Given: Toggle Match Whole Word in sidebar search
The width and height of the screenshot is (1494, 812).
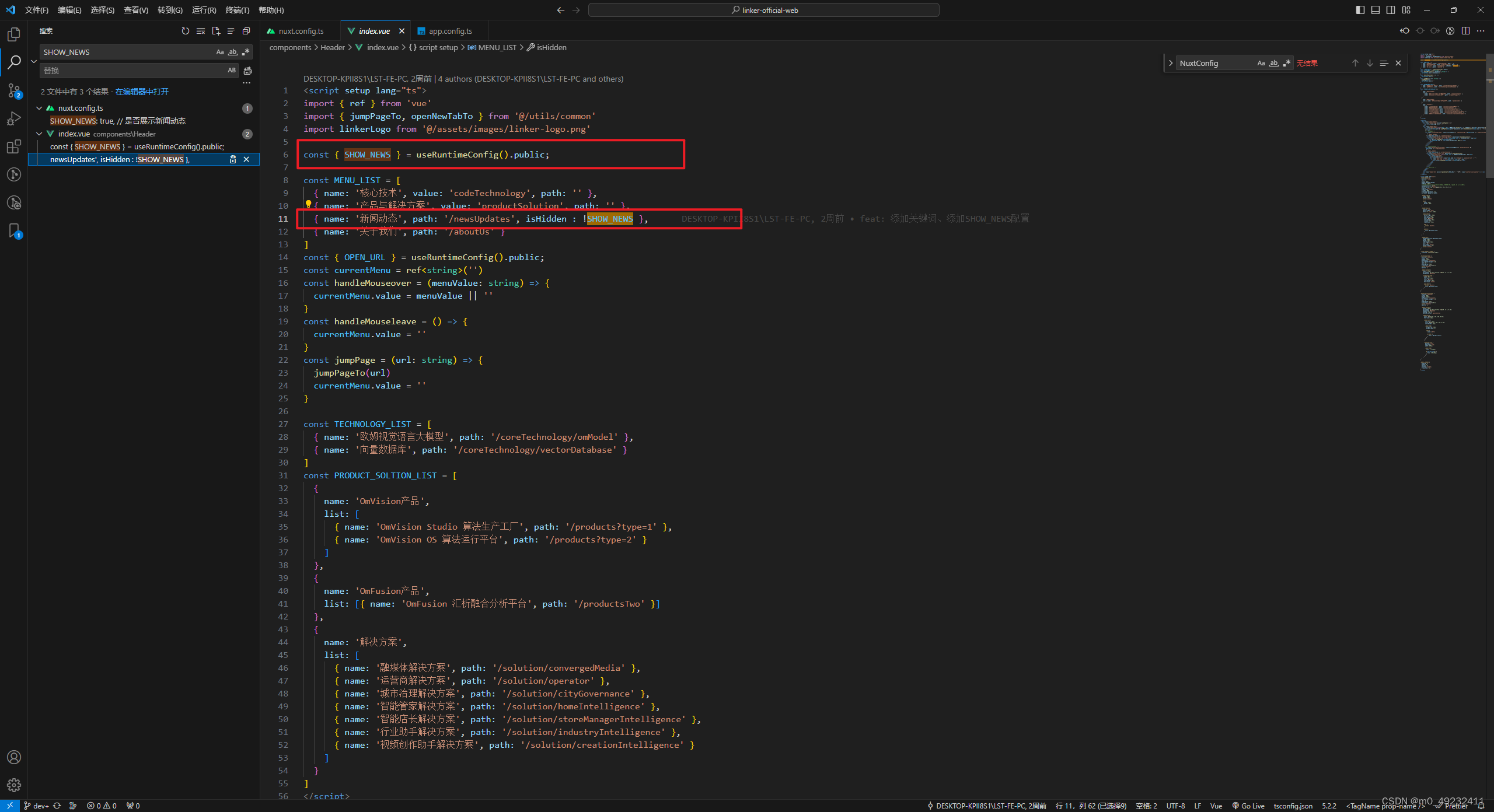Looking at the screenshot, I should 233,52.
